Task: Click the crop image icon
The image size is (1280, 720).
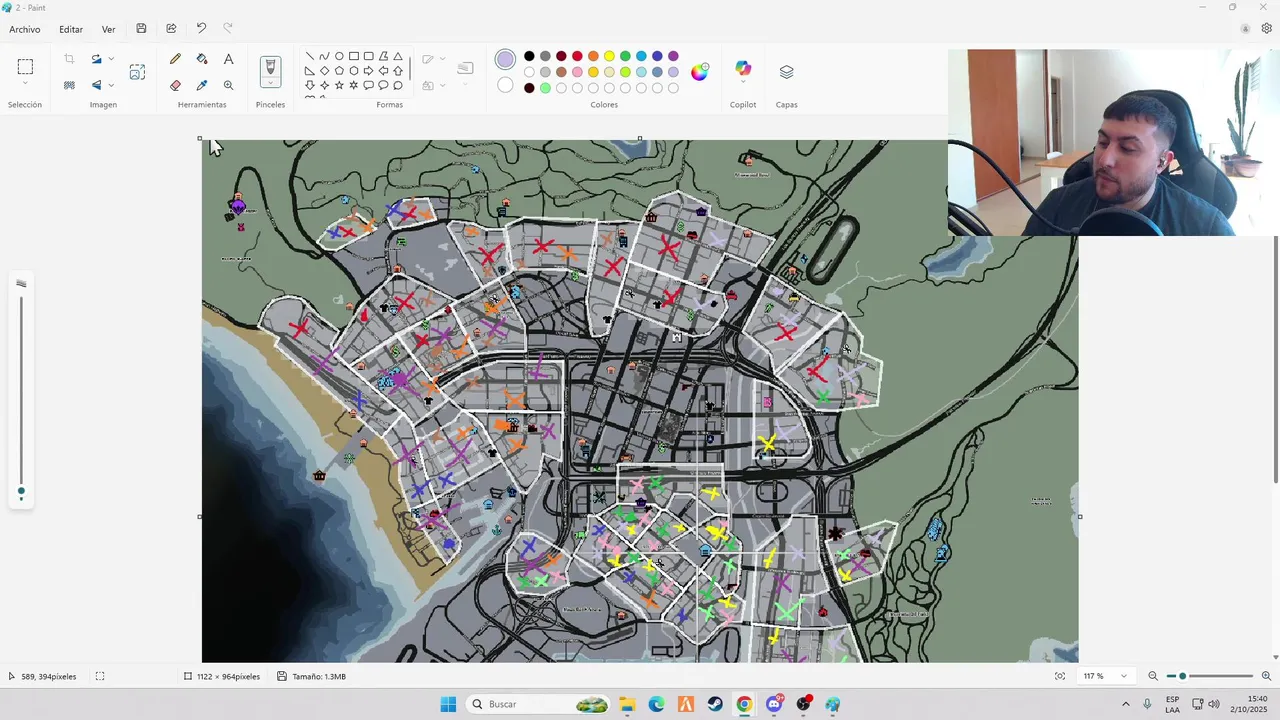Action: (x=69, y=59)
